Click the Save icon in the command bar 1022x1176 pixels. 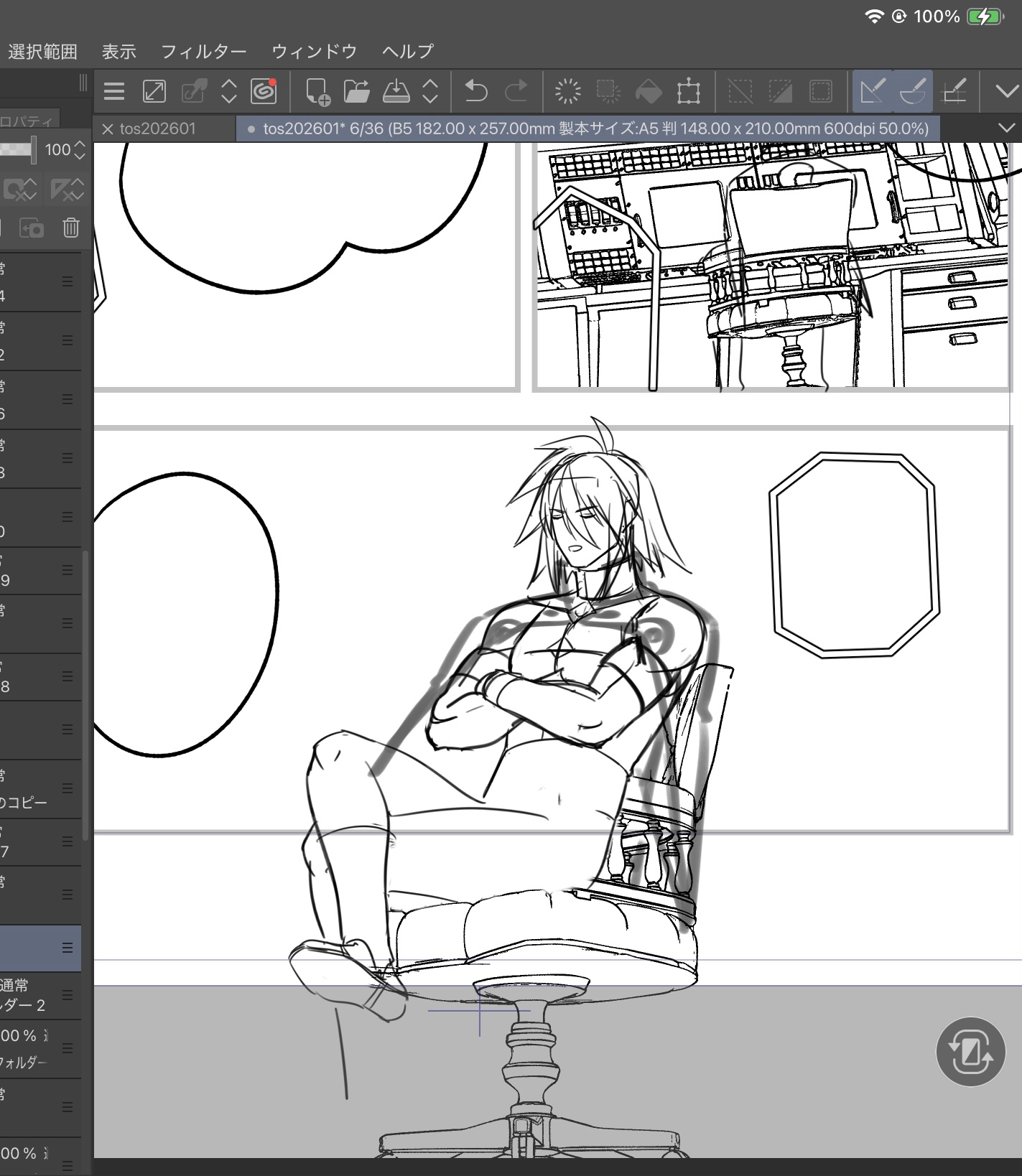pos(396,91)
